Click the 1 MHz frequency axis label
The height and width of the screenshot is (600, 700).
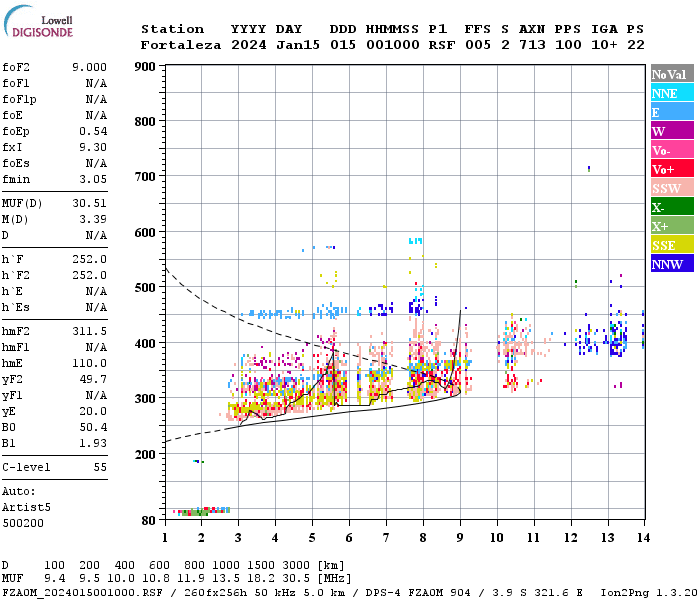165,538
